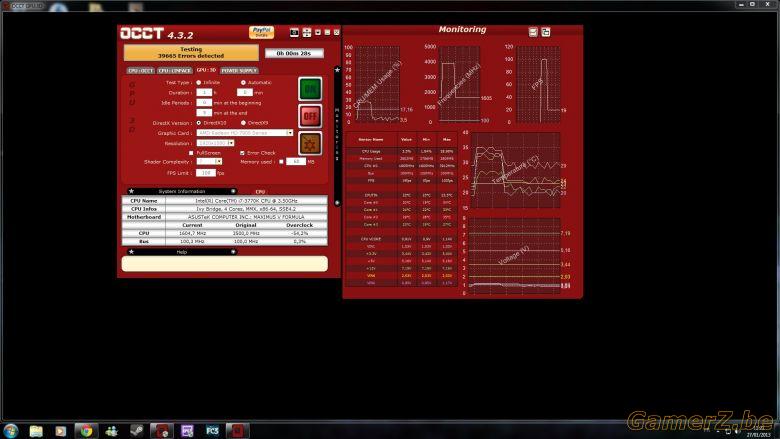Open Google Chrome from the taskbar
This screenshot has width=780, height=439.
[x=86, y=431]
